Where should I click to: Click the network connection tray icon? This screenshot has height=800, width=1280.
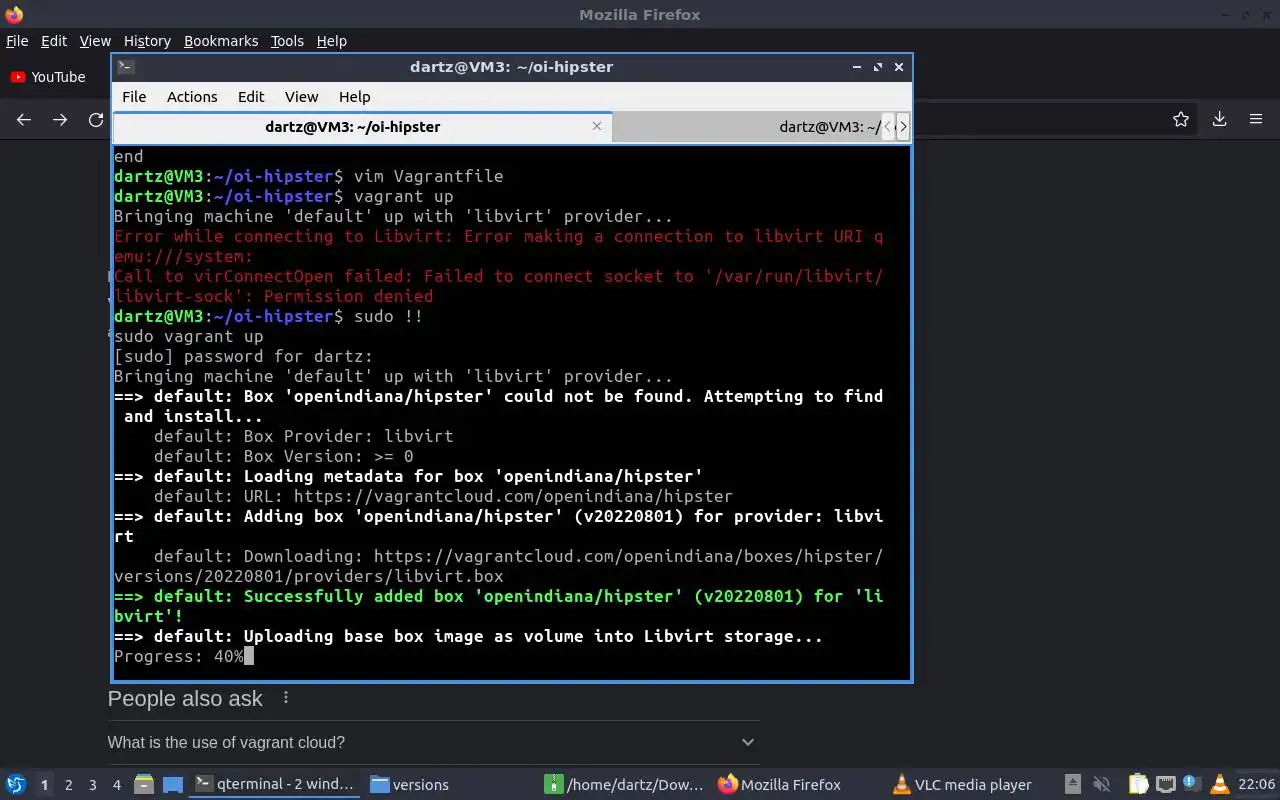tap(1165, 784)
